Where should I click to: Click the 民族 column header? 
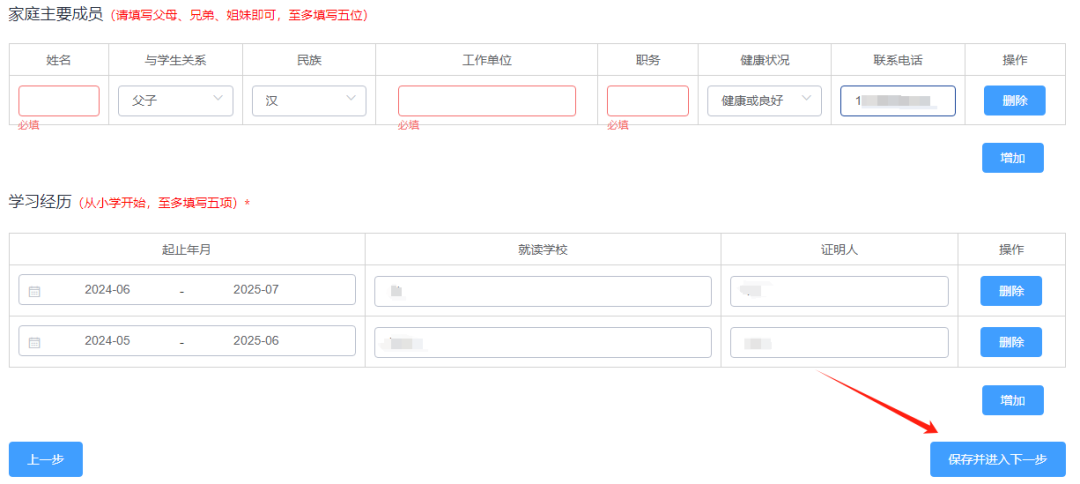tap(309, 60)
